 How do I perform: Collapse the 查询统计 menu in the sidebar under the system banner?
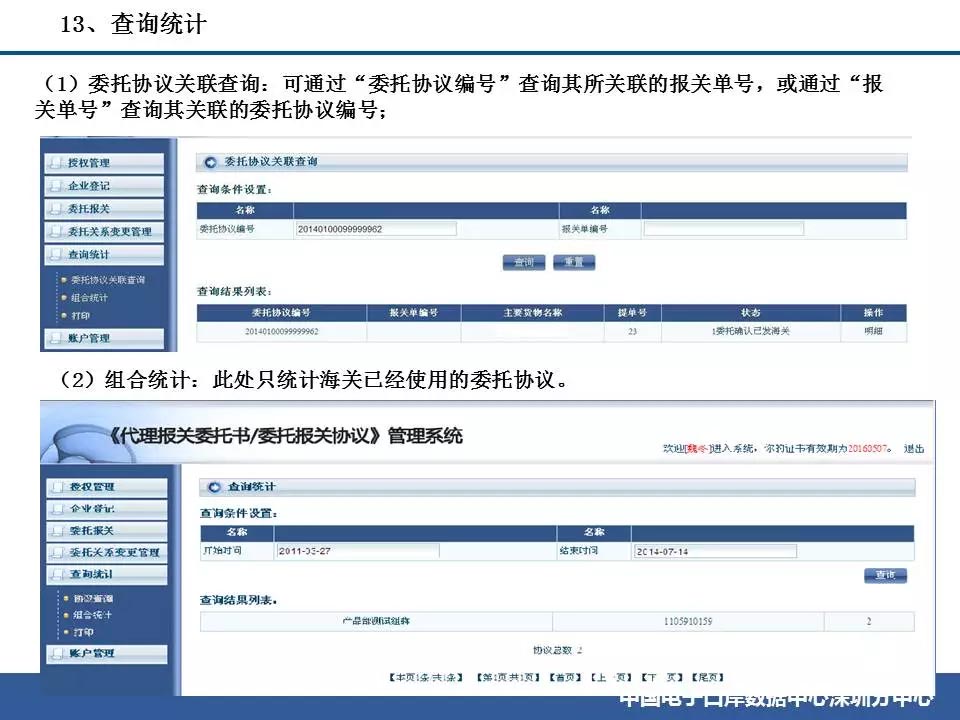coord(107,574)
